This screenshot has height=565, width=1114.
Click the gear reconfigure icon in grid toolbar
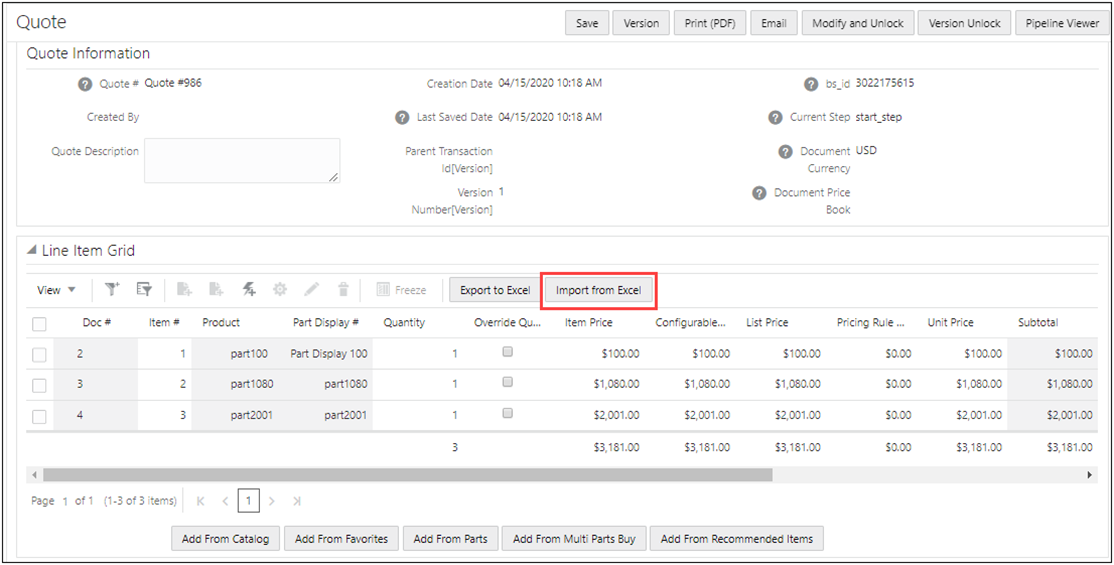(280, 290)
